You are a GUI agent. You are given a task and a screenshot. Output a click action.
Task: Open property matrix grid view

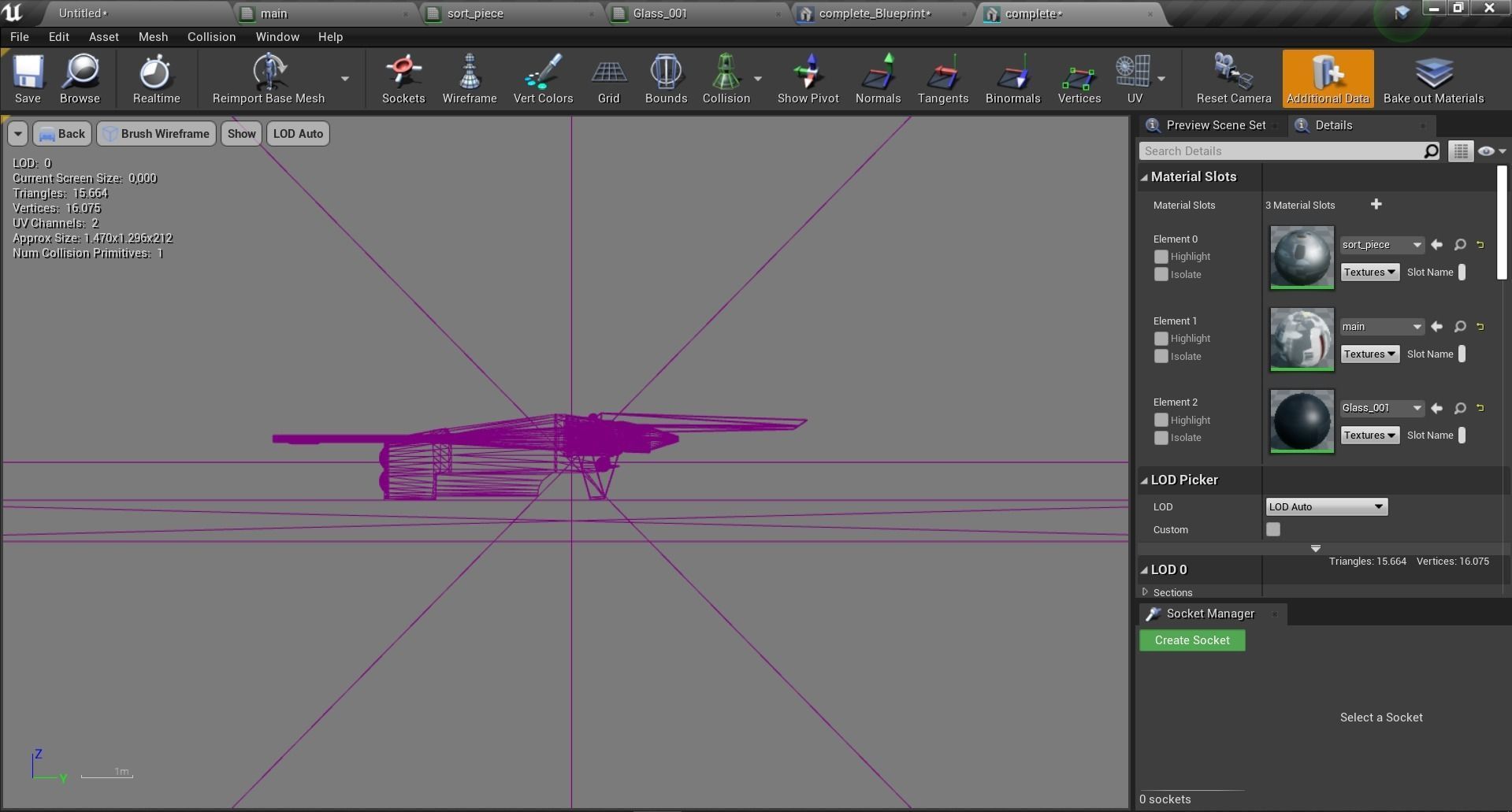pyautogui.click(x=1460, y=151)
